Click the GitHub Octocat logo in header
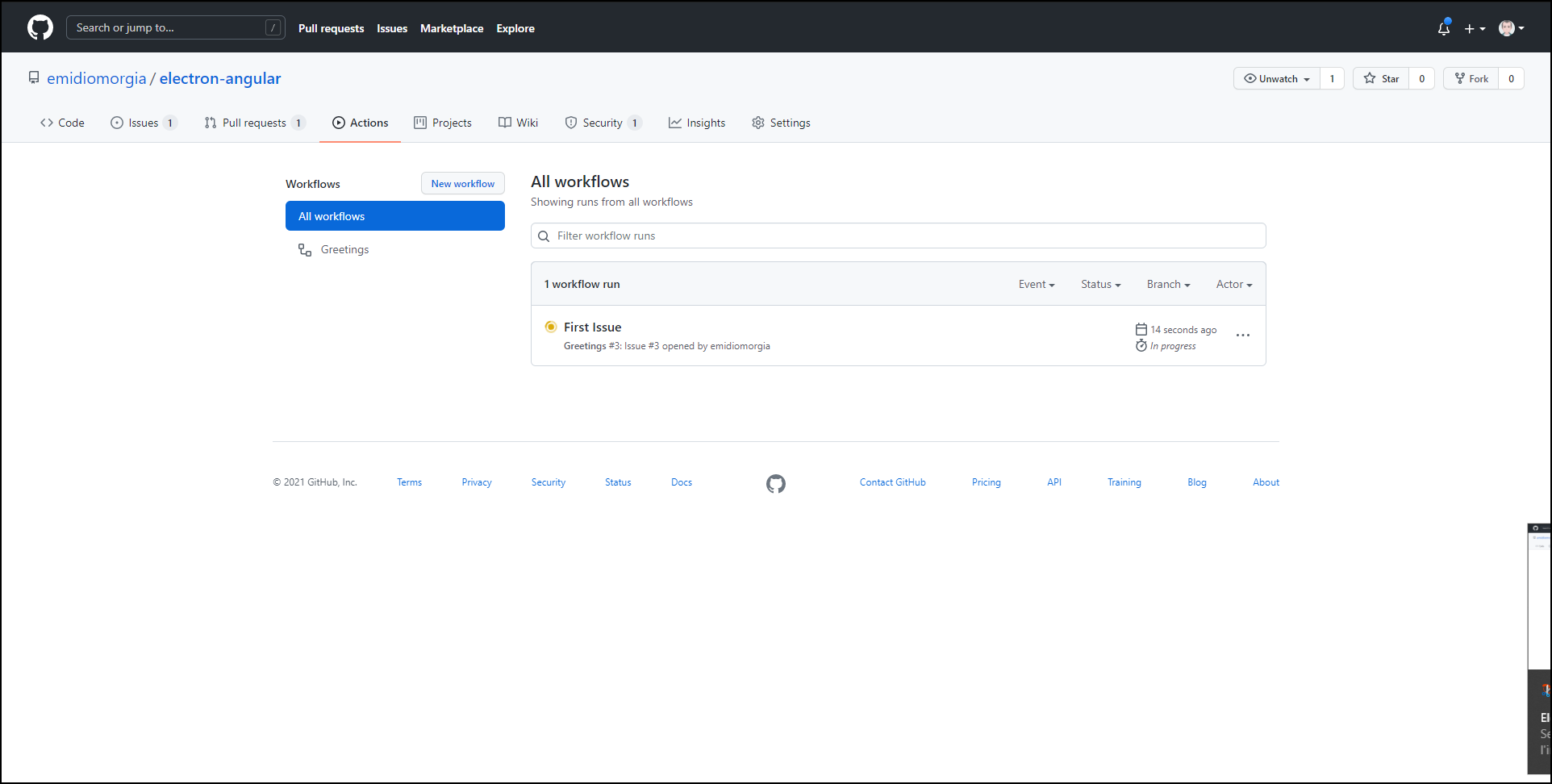Viewport: 1552px width, 784px height. (40, 27)
